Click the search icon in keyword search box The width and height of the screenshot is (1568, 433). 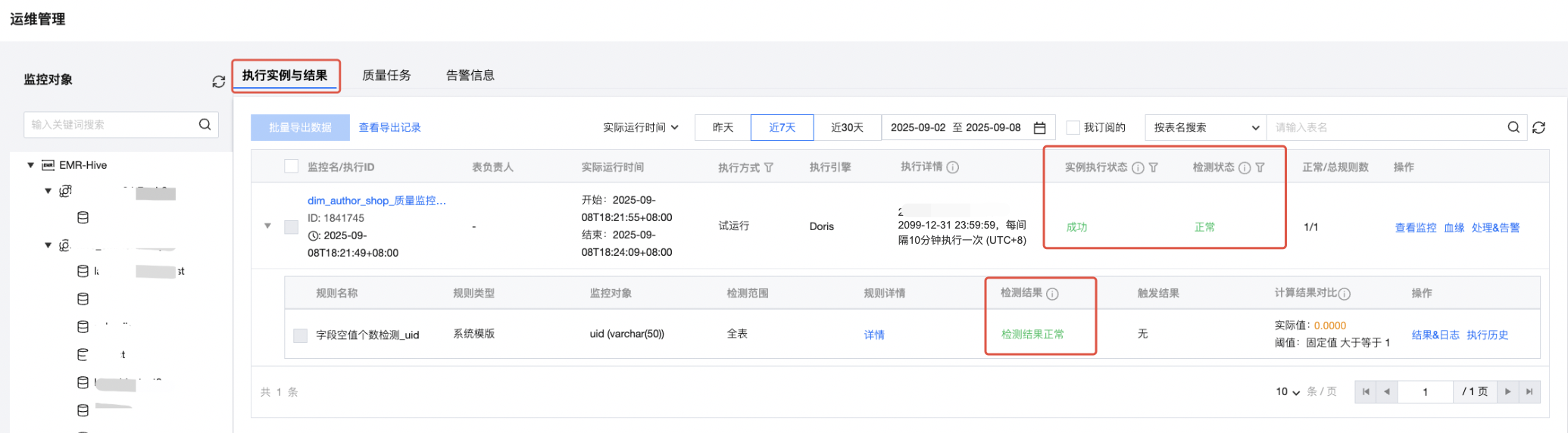point(205,125)
